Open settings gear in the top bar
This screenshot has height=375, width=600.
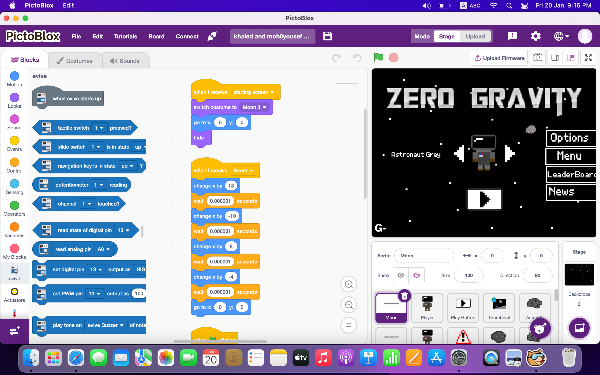(x=536, y=36)
